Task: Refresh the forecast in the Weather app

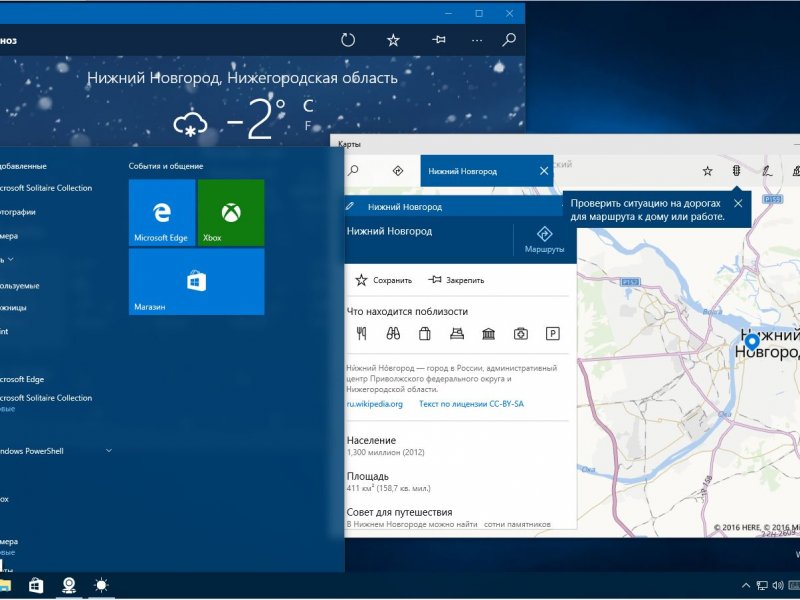Action: [347, 40]
